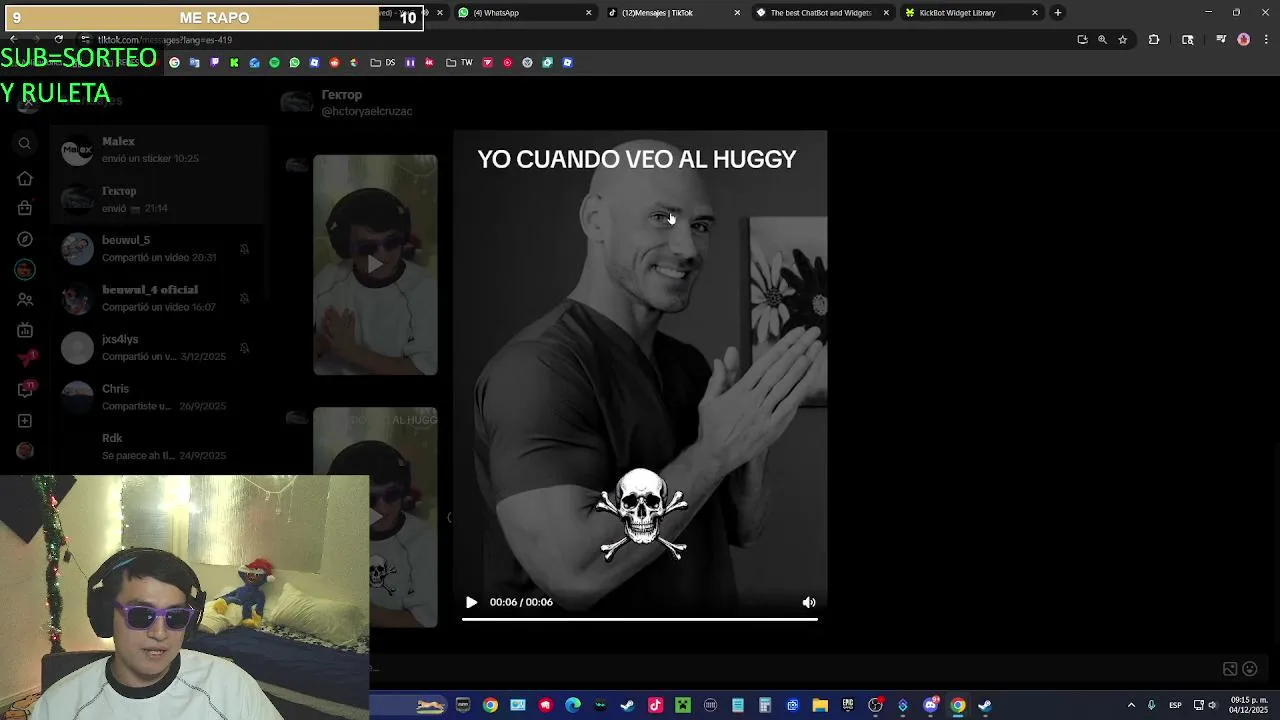1280x720 pixels.
Task: Open the beuwul_4 oficial conversation
Action: point(158,298)
